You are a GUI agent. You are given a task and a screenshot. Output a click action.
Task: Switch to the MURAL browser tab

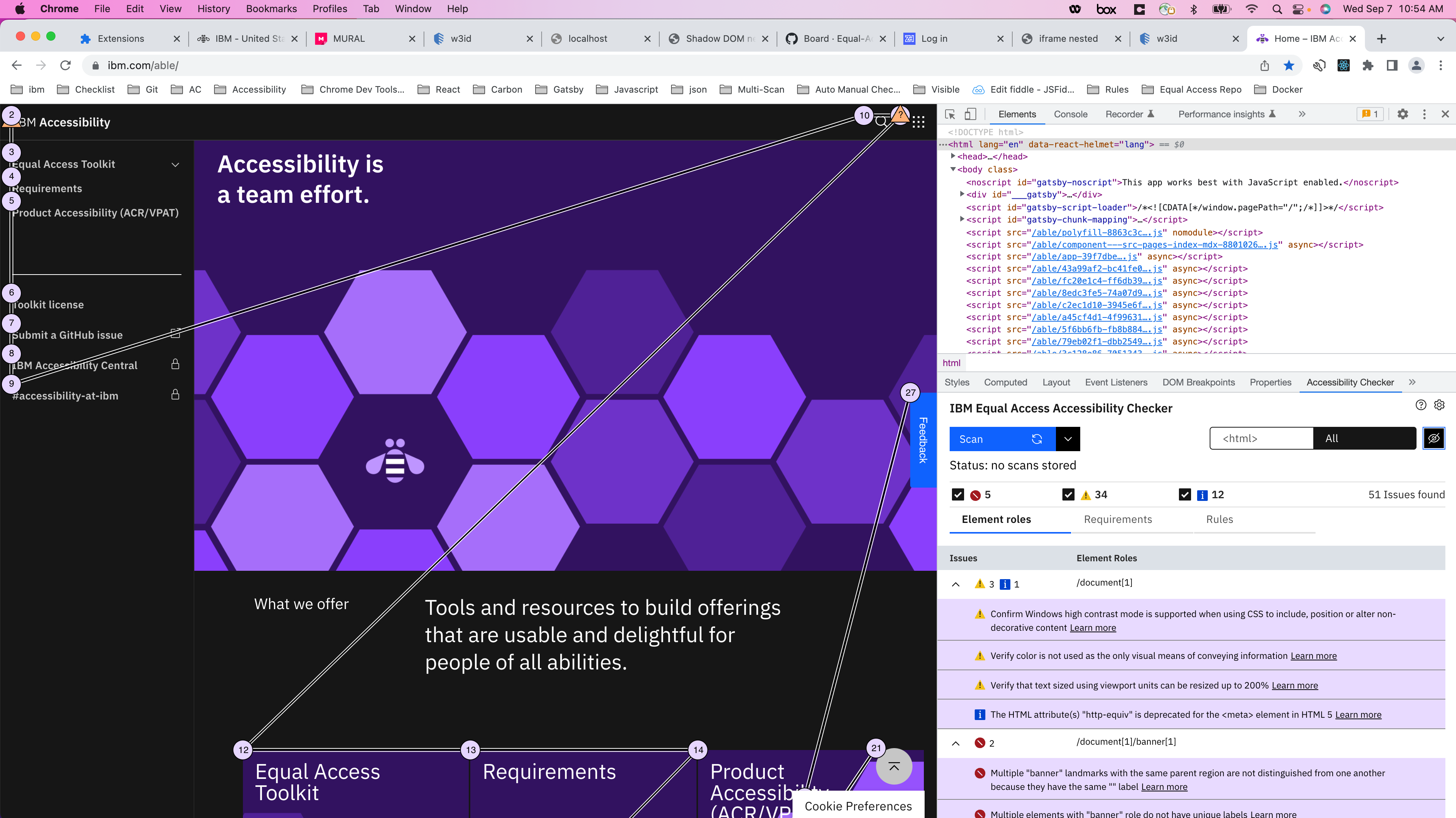[364, 38]
